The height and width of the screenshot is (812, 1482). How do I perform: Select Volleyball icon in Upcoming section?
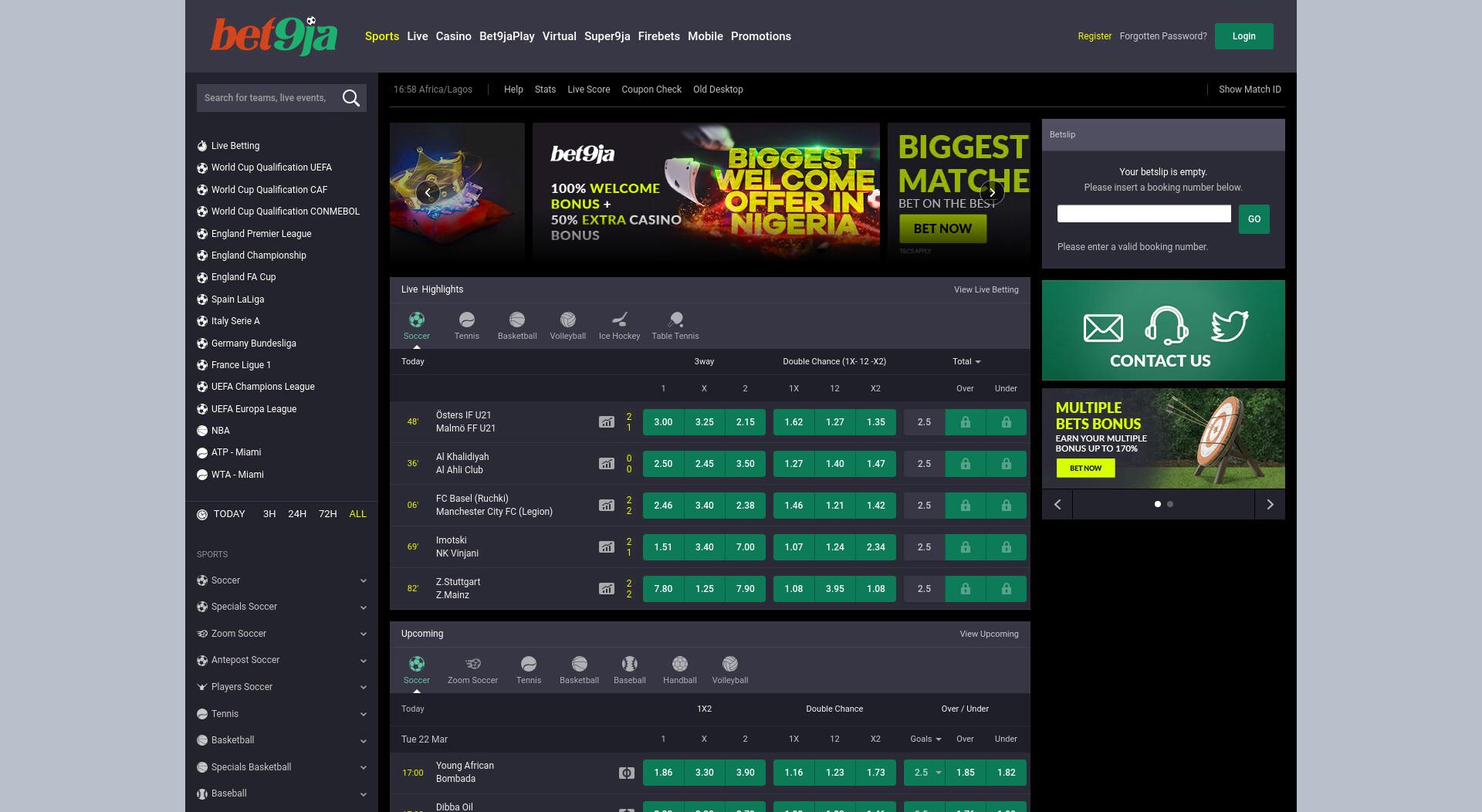(x=730, y=664)
